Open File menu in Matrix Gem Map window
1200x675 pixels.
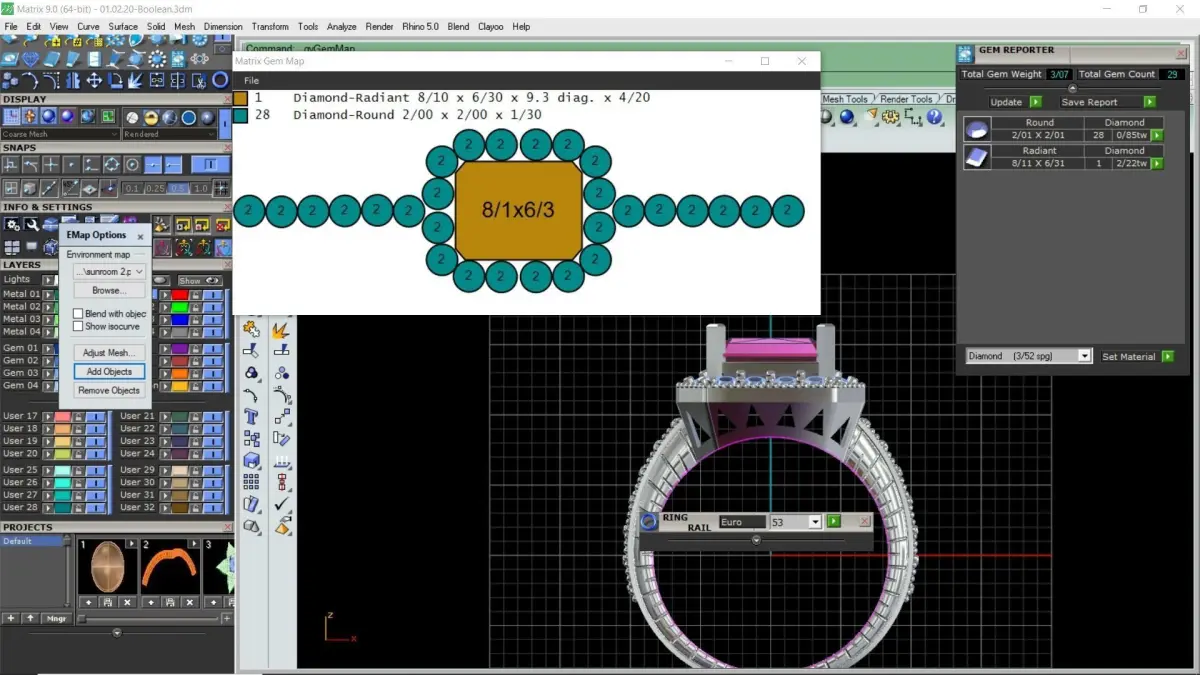251,80
